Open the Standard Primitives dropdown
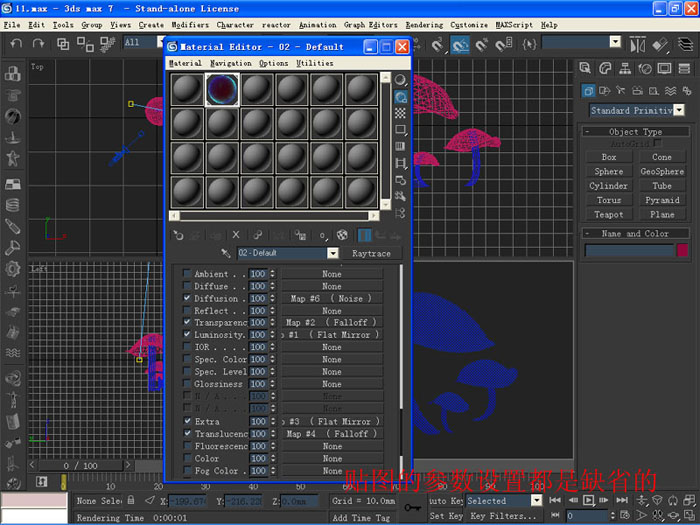Image resolution: width=700 pixels, height=525 pixels. 679,110
